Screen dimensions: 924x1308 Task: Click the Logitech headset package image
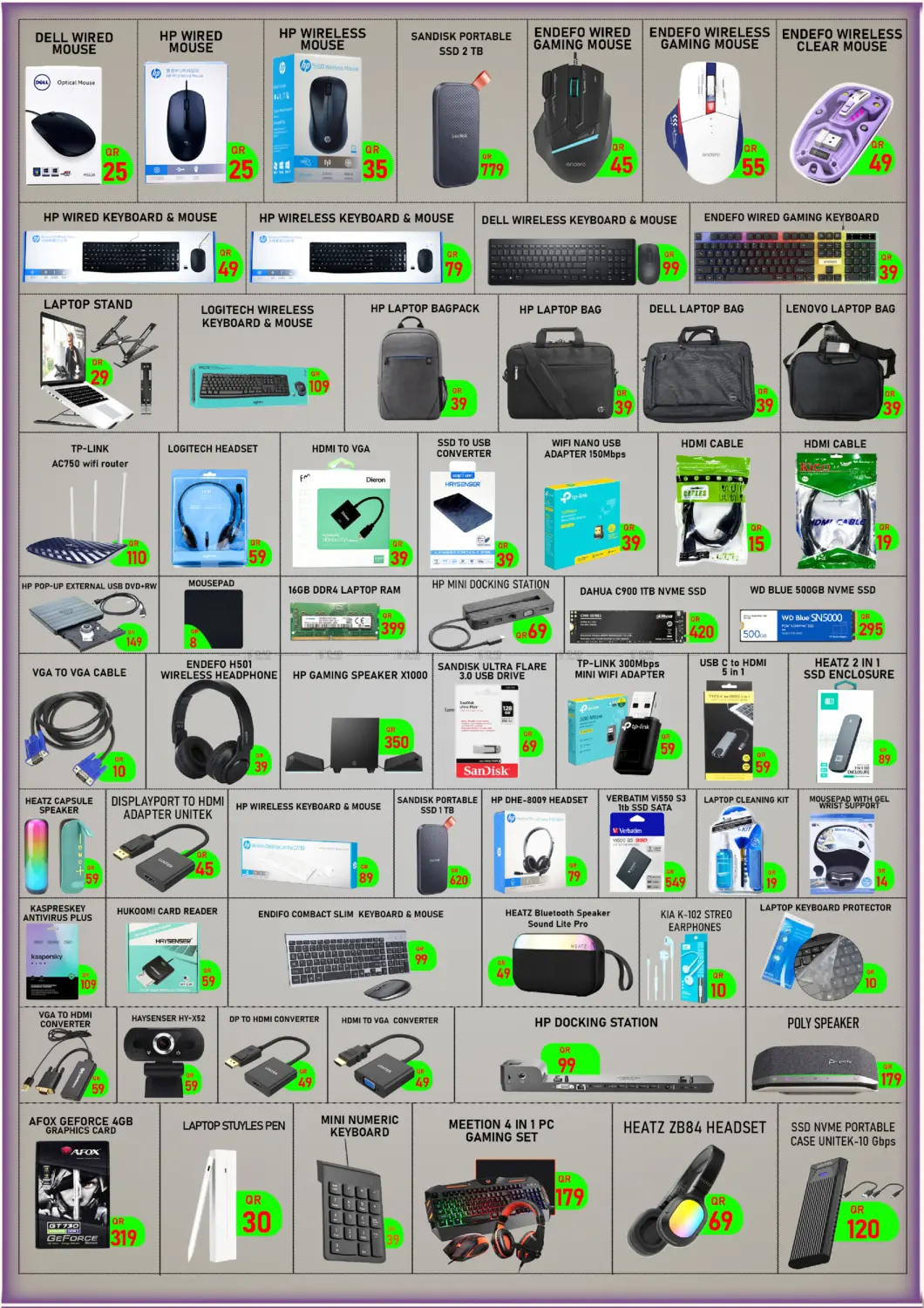(x=209, y=519)
